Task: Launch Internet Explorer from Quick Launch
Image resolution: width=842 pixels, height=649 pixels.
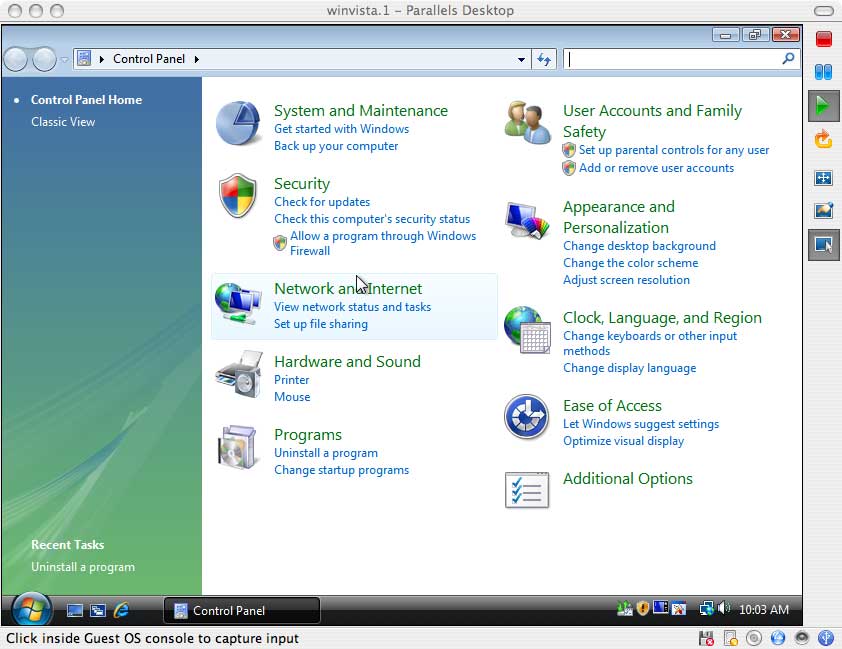Action: tap(121, 610)
